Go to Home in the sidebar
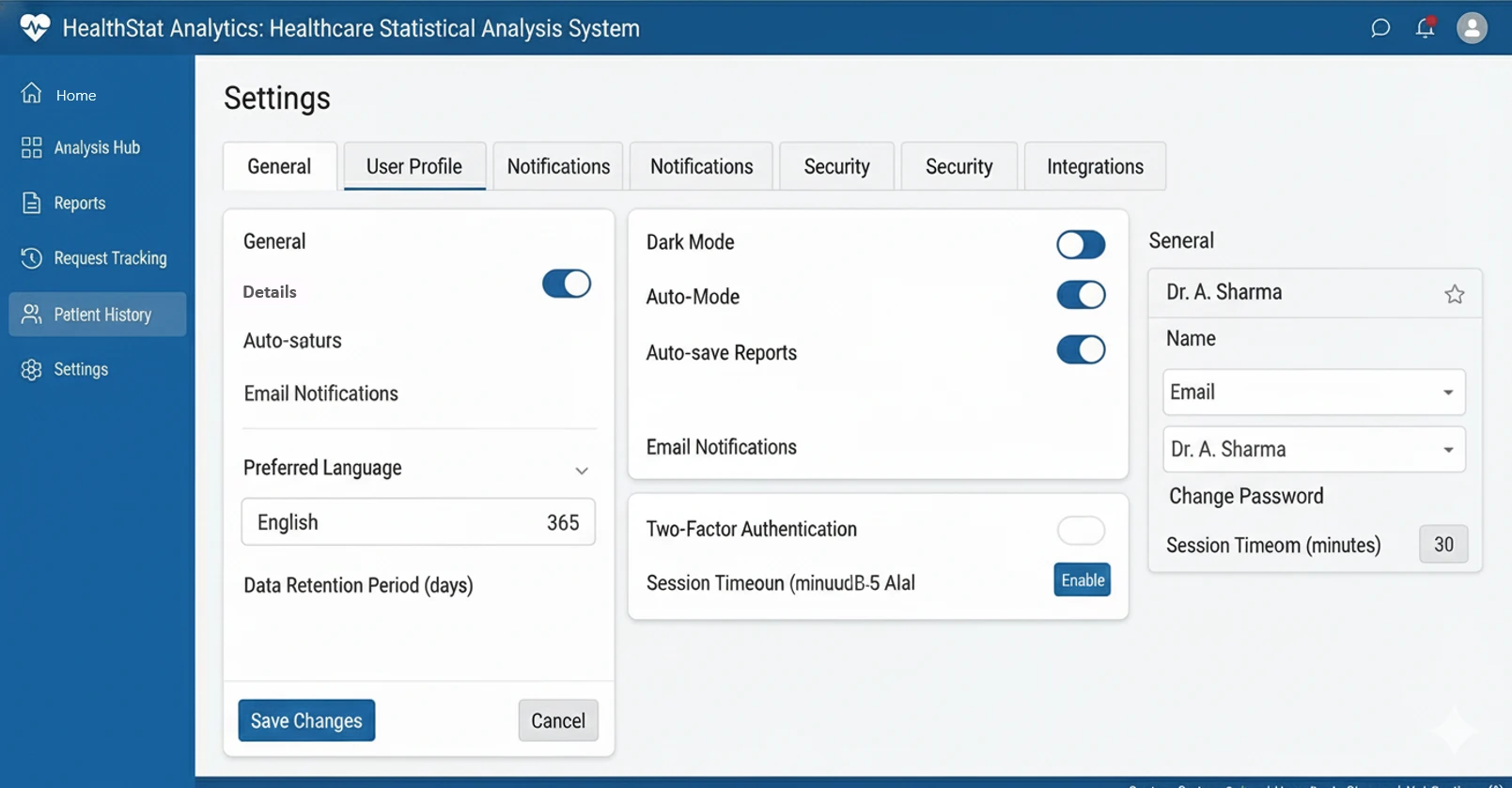This screenshot has width=1512, height=788. point(75,95)
